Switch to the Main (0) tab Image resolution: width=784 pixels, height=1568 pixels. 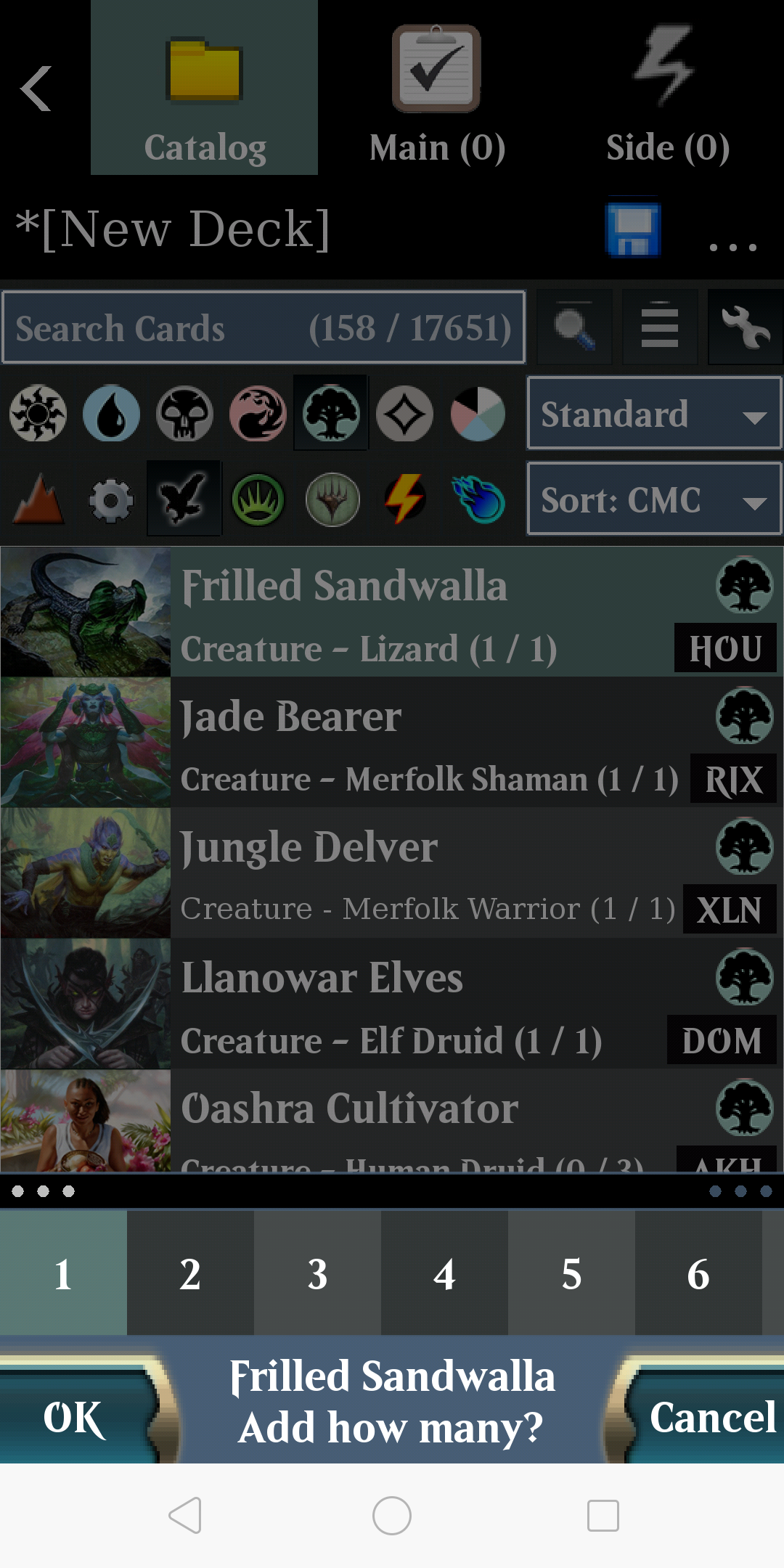[437, 88]
